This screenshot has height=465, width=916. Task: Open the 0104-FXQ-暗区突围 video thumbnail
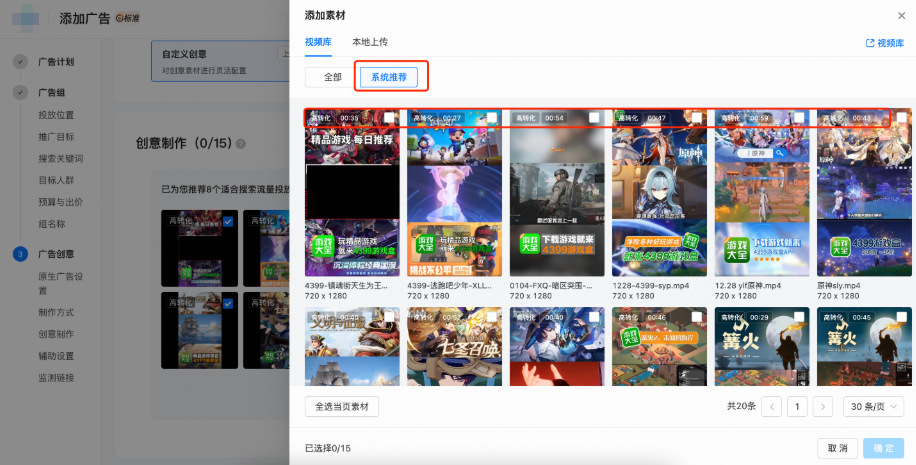pyautogui.click(x=557, y=193)
